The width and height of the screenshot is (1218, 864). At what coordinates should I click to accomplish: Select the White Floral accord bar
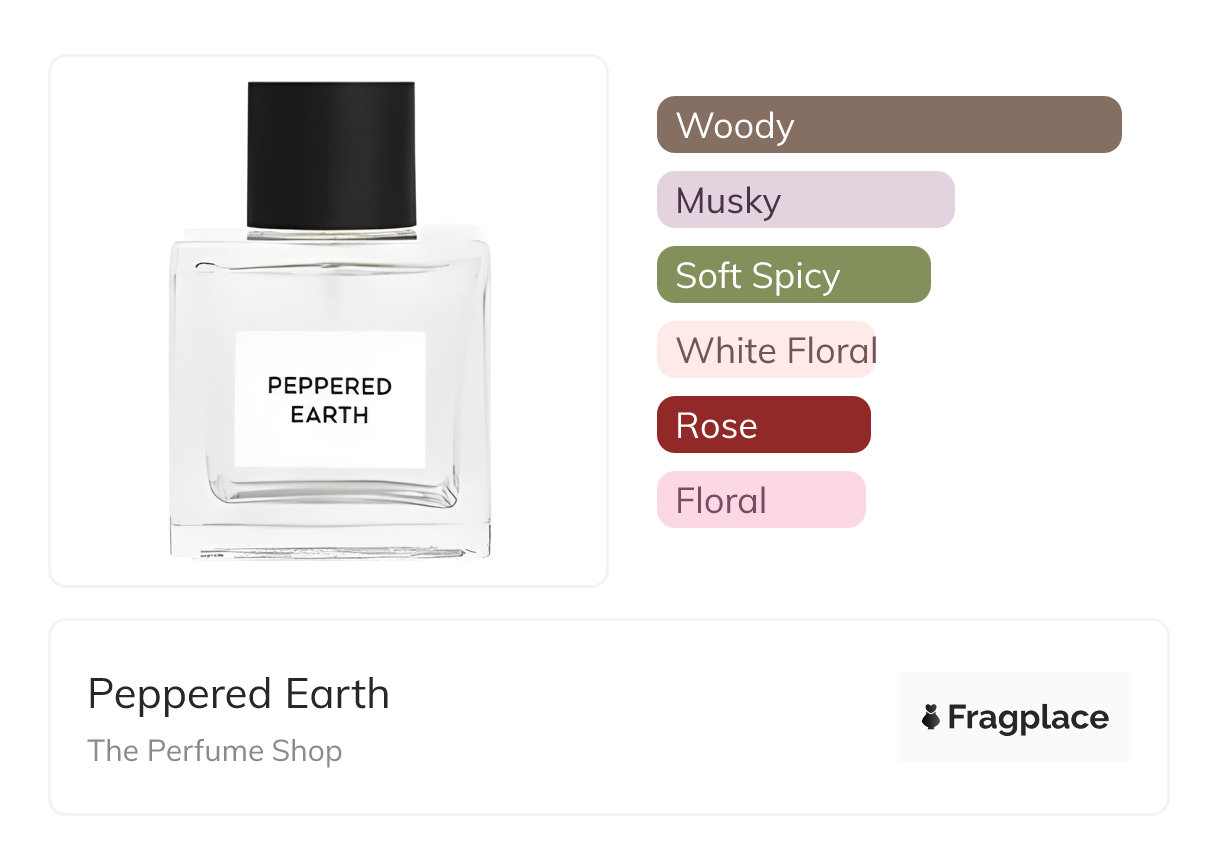[x=767, y=350]
